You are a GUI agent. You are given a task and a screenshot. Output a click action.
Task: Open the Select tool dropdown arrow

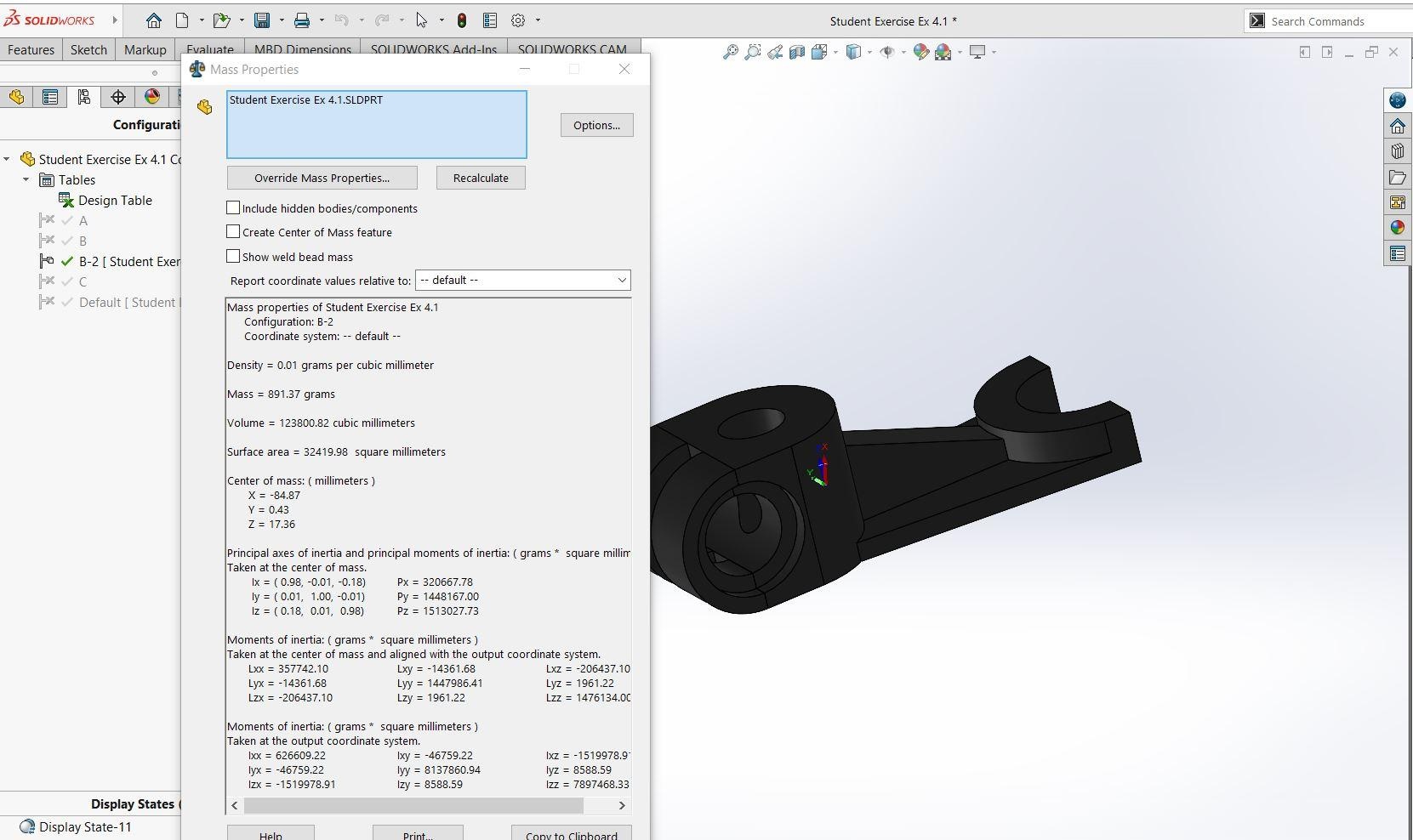(442, 20)
